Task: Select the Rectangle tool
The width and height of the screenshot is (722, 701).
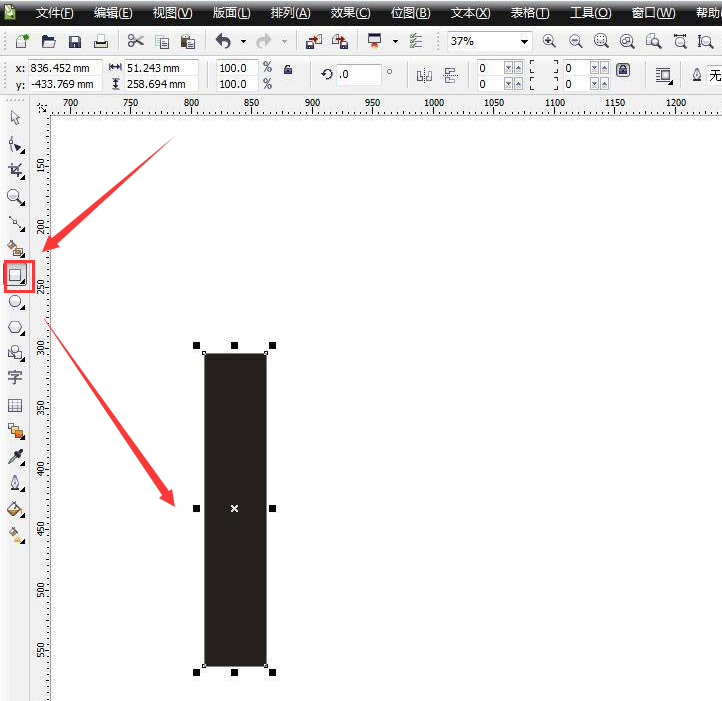Action: pos(17,275)
